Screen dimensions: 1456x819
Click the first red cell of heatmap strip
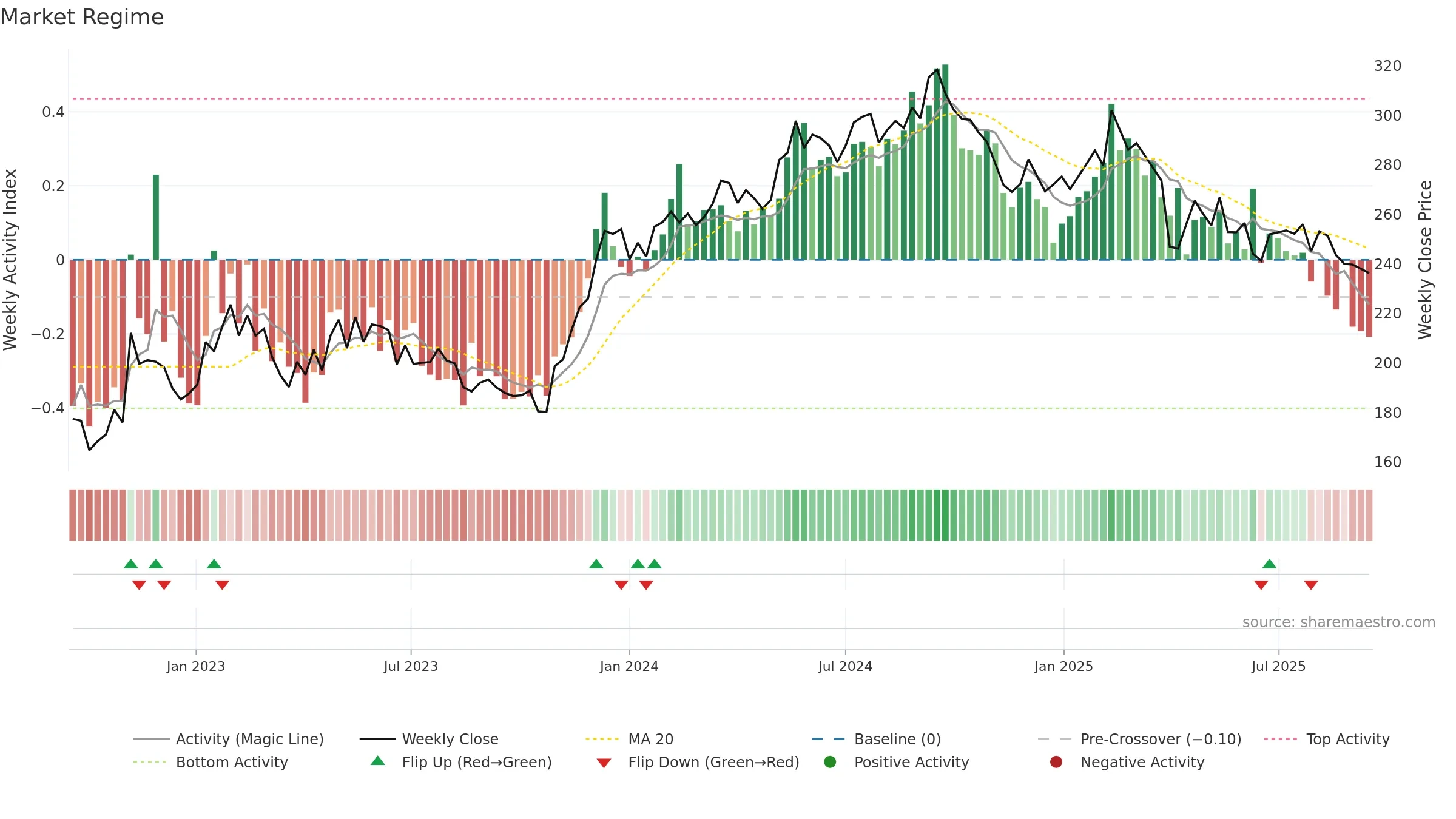pos(73,515)
